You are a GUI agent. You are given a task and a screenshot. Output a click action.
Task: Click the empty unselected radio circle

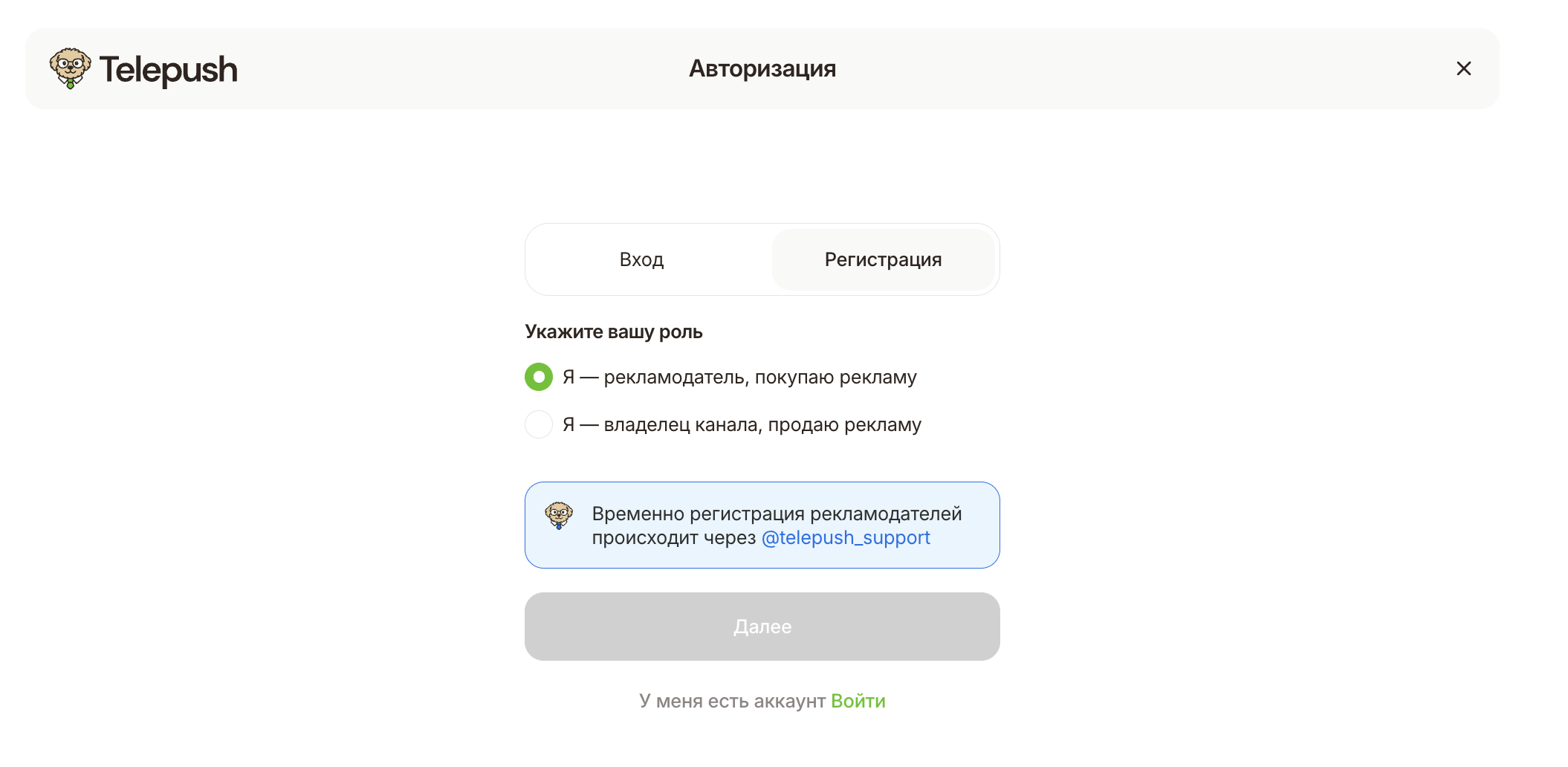[539, 424]
